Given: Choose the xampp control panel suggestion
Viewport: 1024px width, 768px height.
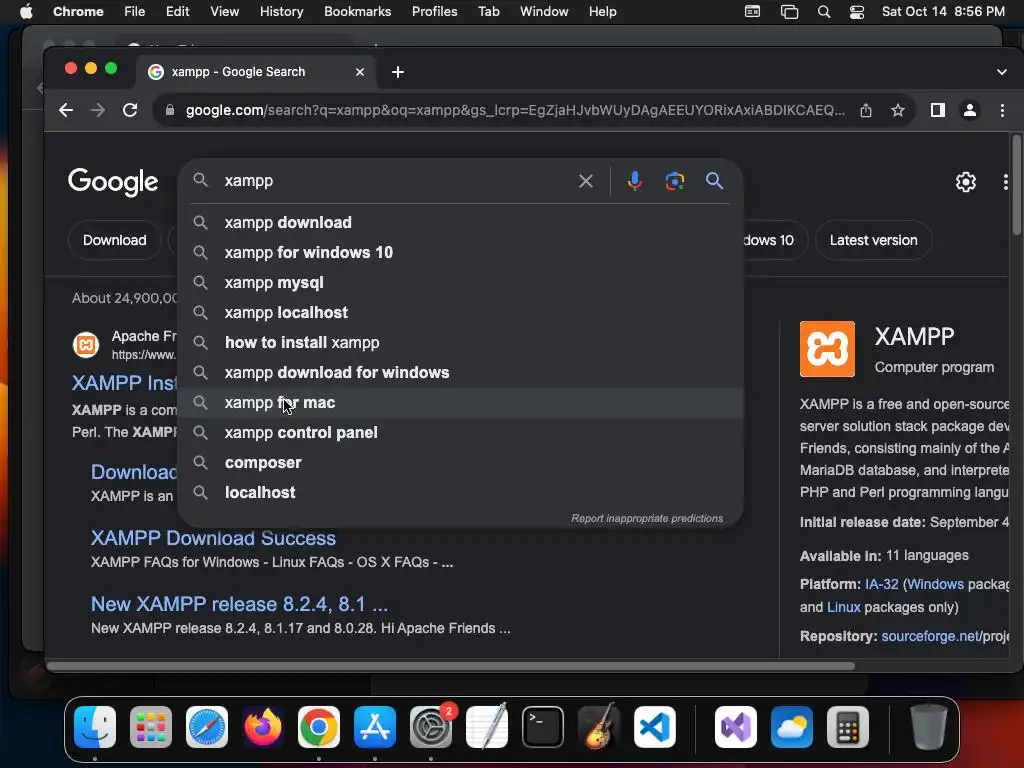Looking at the screenshot, I should [x=460, y=433].
